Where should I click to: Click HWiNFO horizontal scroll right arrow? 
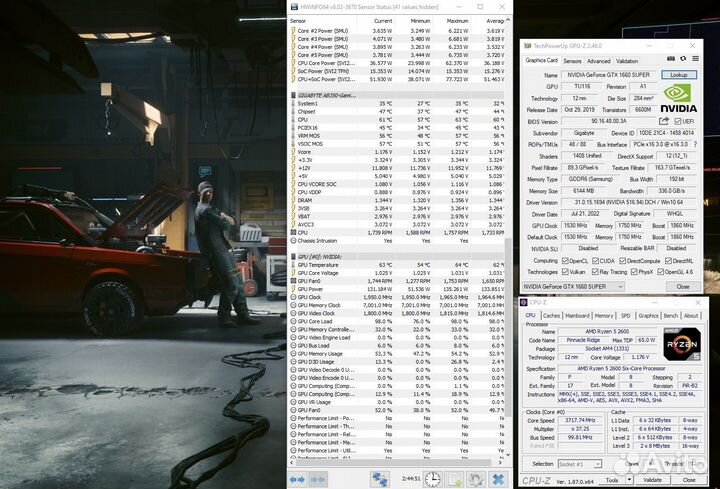501,462
